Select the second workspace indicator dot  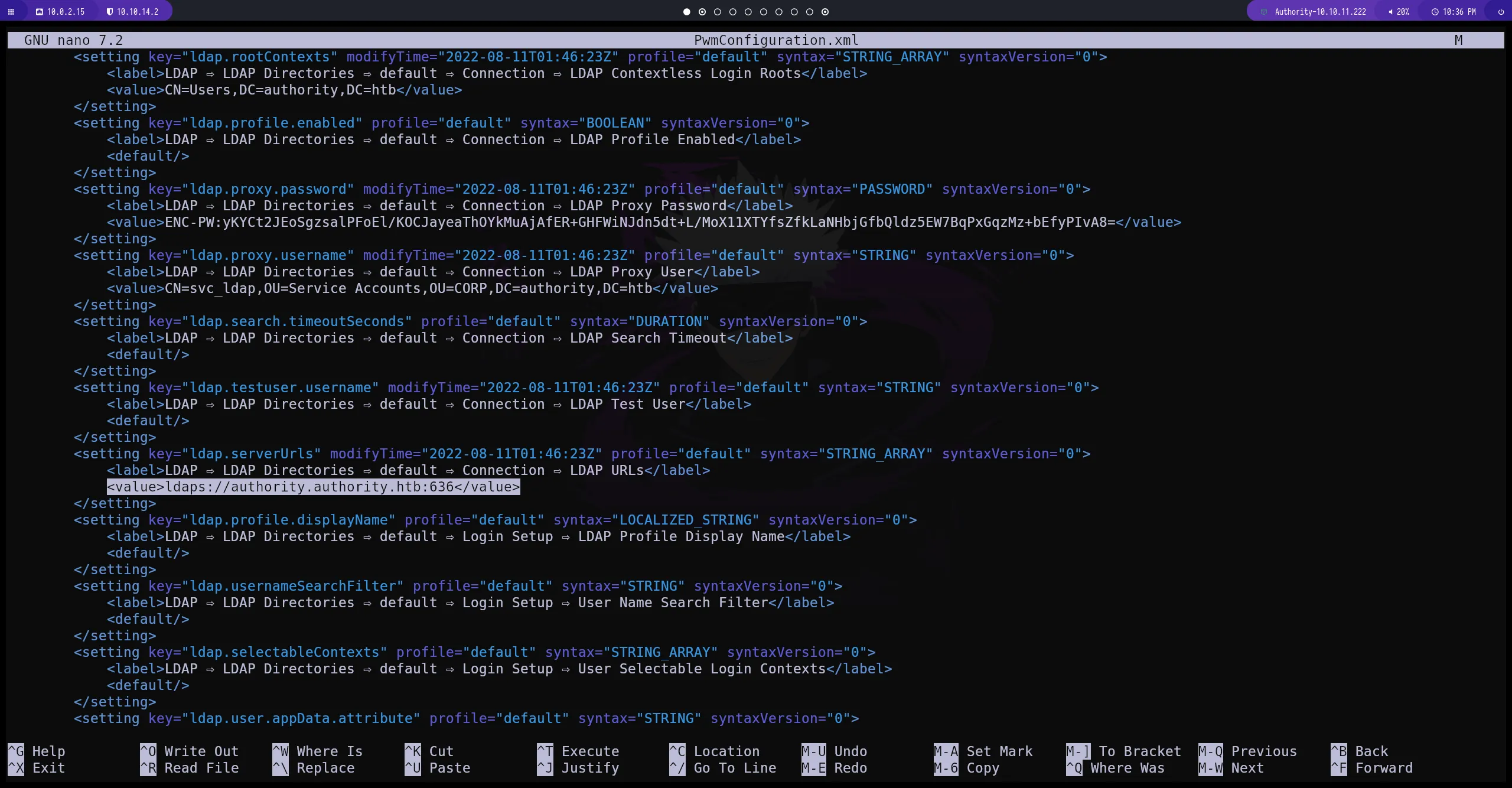[x=702, y=12]
